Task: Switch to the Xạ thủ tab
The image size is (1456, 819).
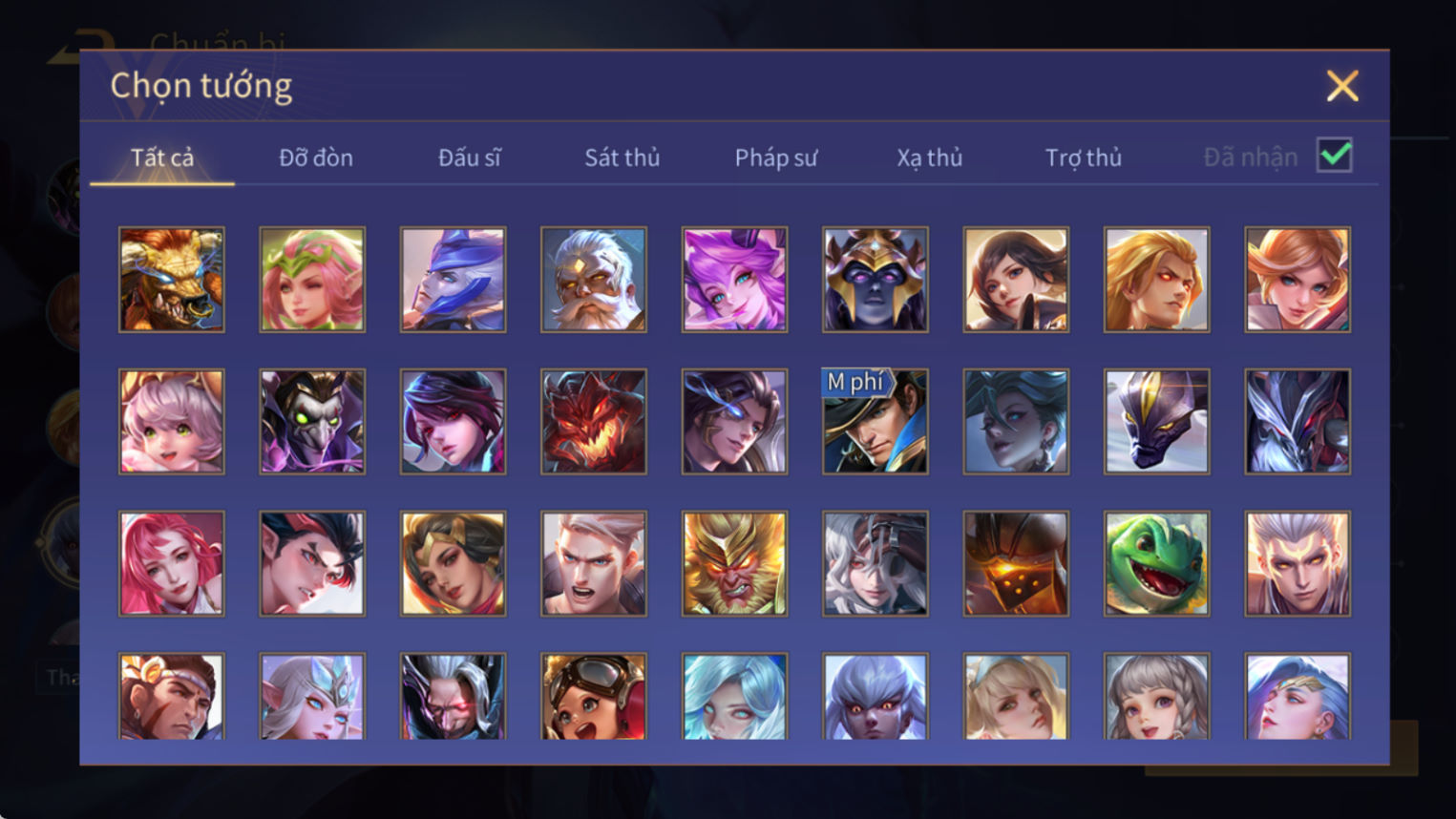Action: [x=930, y=157]
